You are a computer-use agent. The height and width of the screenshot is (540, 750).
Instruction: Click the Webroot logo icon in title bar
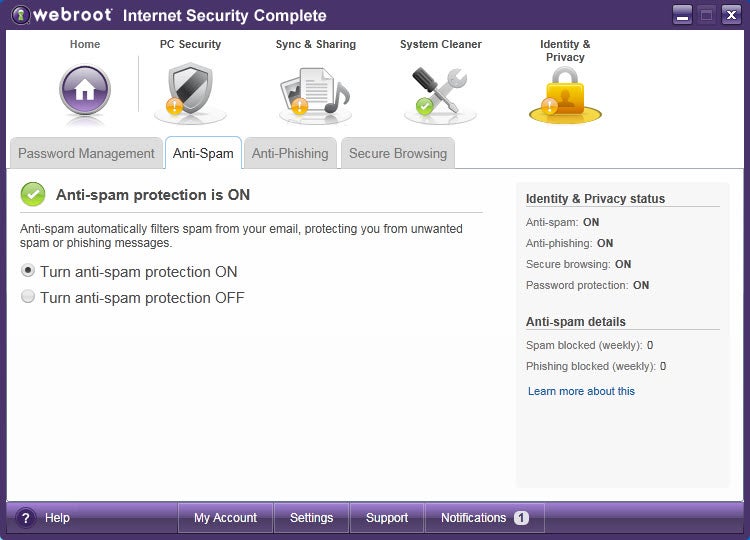click(19, 15)
